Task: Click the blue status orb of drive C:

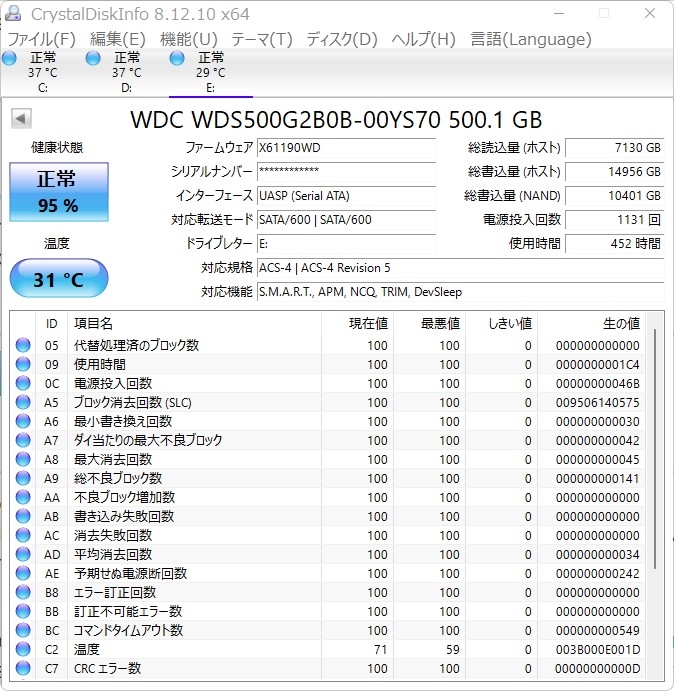Action: click(9, 58)
